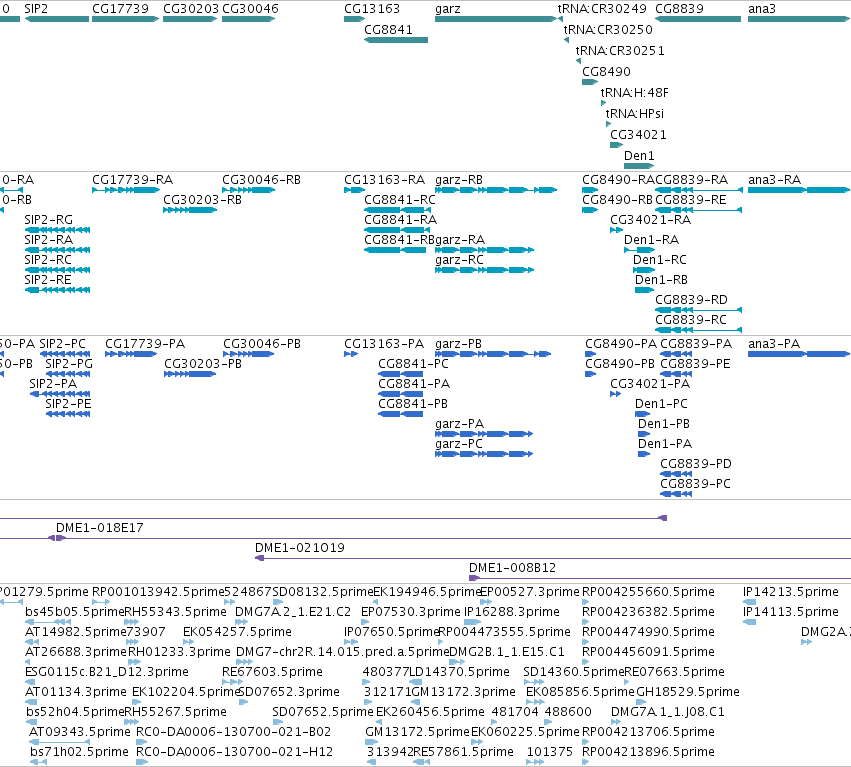This screenshot has width=851, height=767.
Task: Click the SIP2 gene feature bar
Action: (57, 19)
